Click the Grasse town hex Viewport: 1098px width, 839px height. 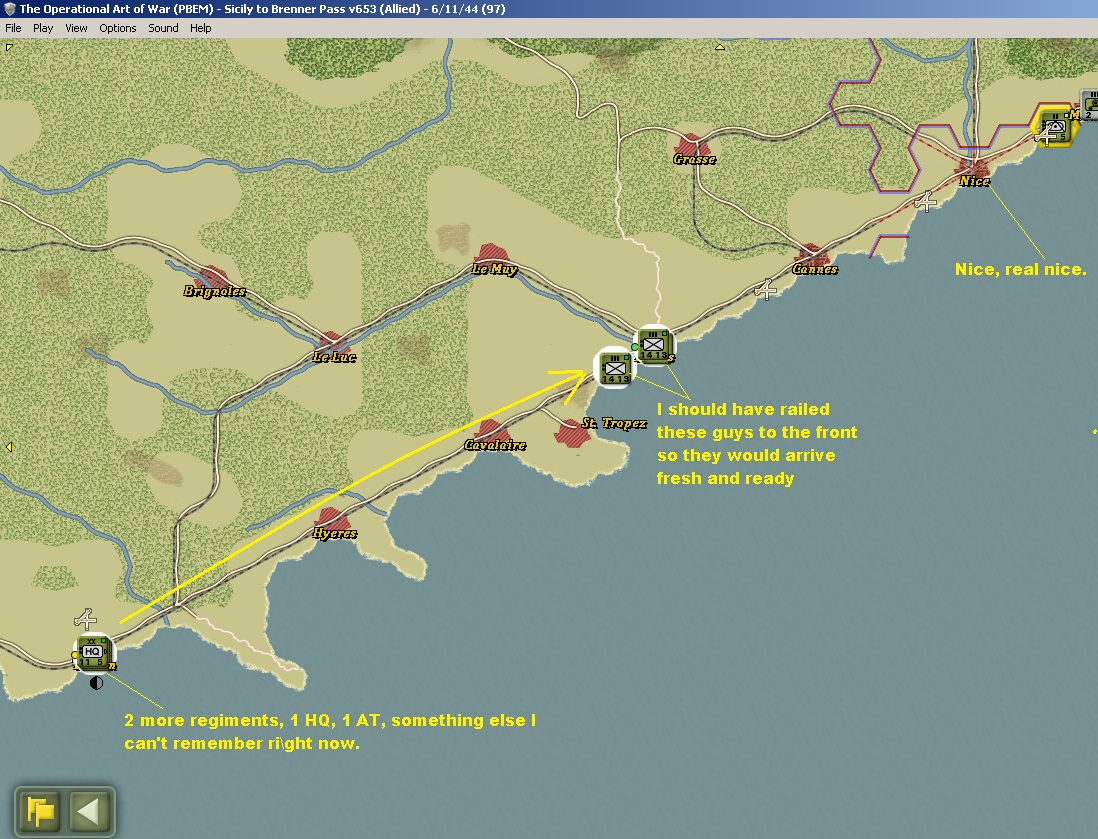[693, 147]
